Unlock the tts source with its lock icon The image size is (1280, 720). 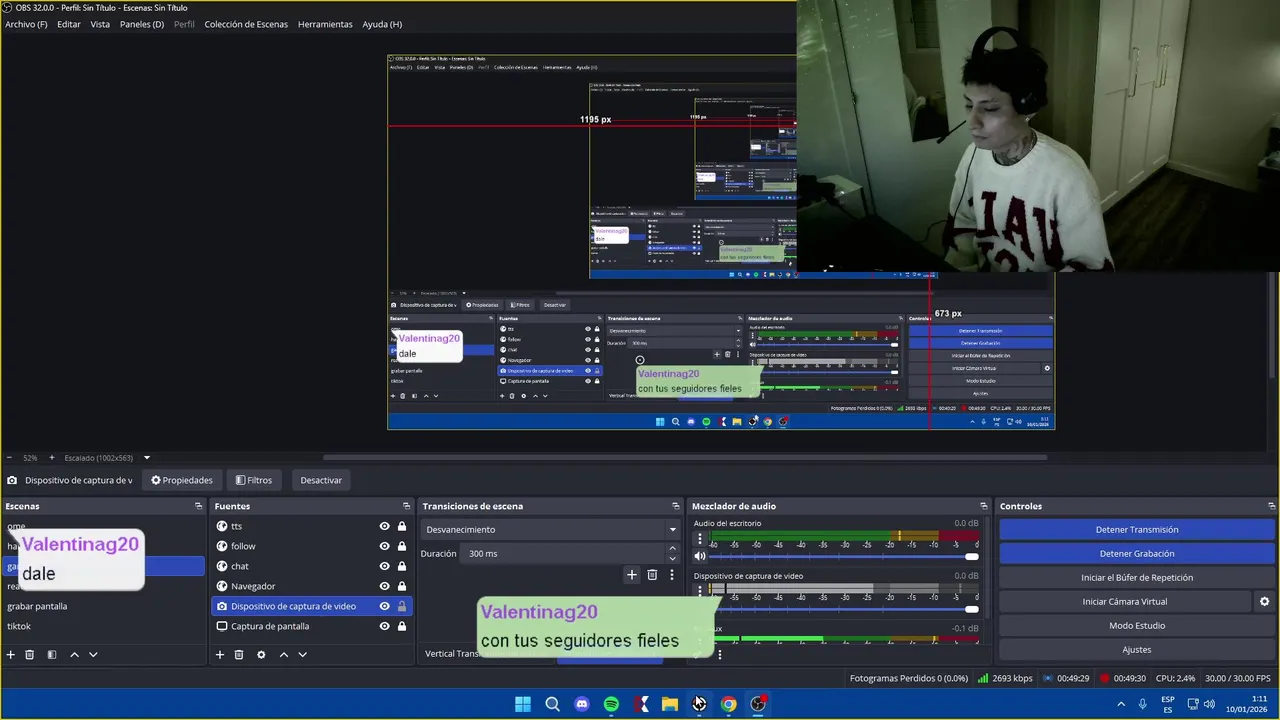(x=402, y=526)
